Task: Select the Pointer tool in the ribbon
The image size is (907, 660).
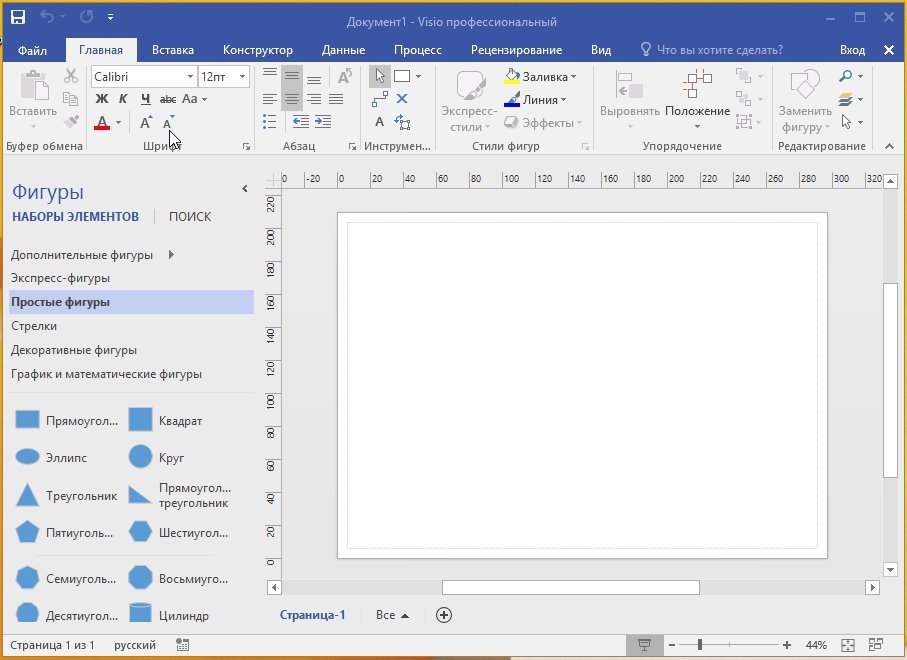Action: click(x=380, y=75)
